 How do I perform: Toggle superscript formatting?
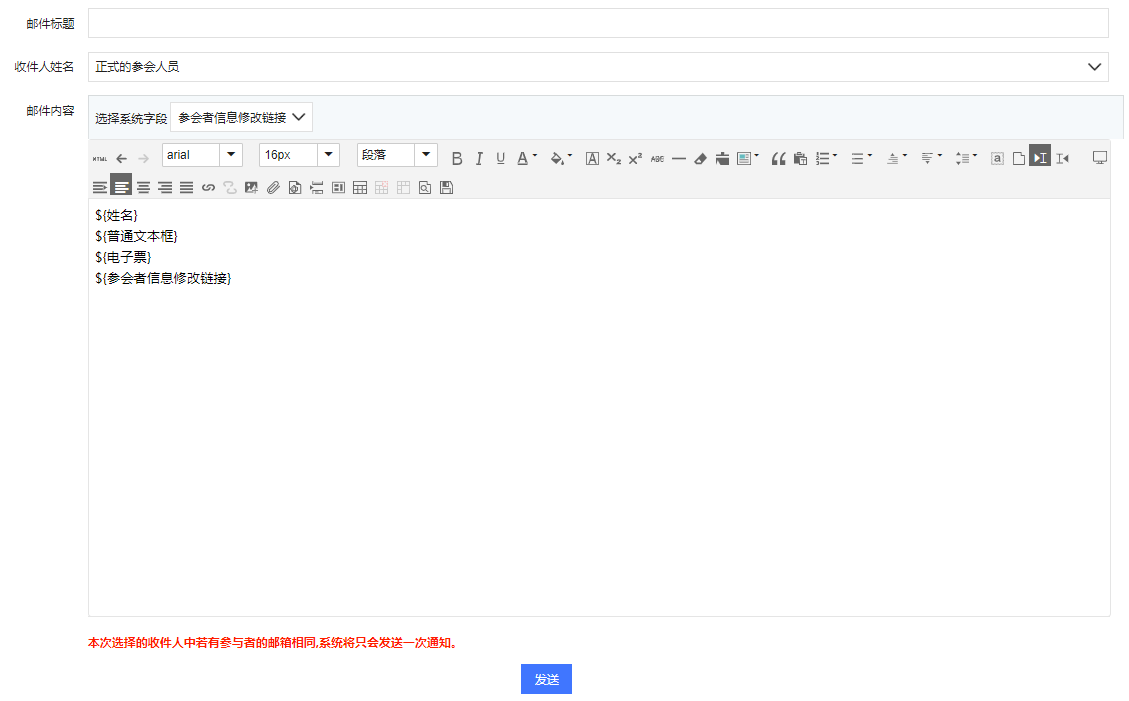635,158
